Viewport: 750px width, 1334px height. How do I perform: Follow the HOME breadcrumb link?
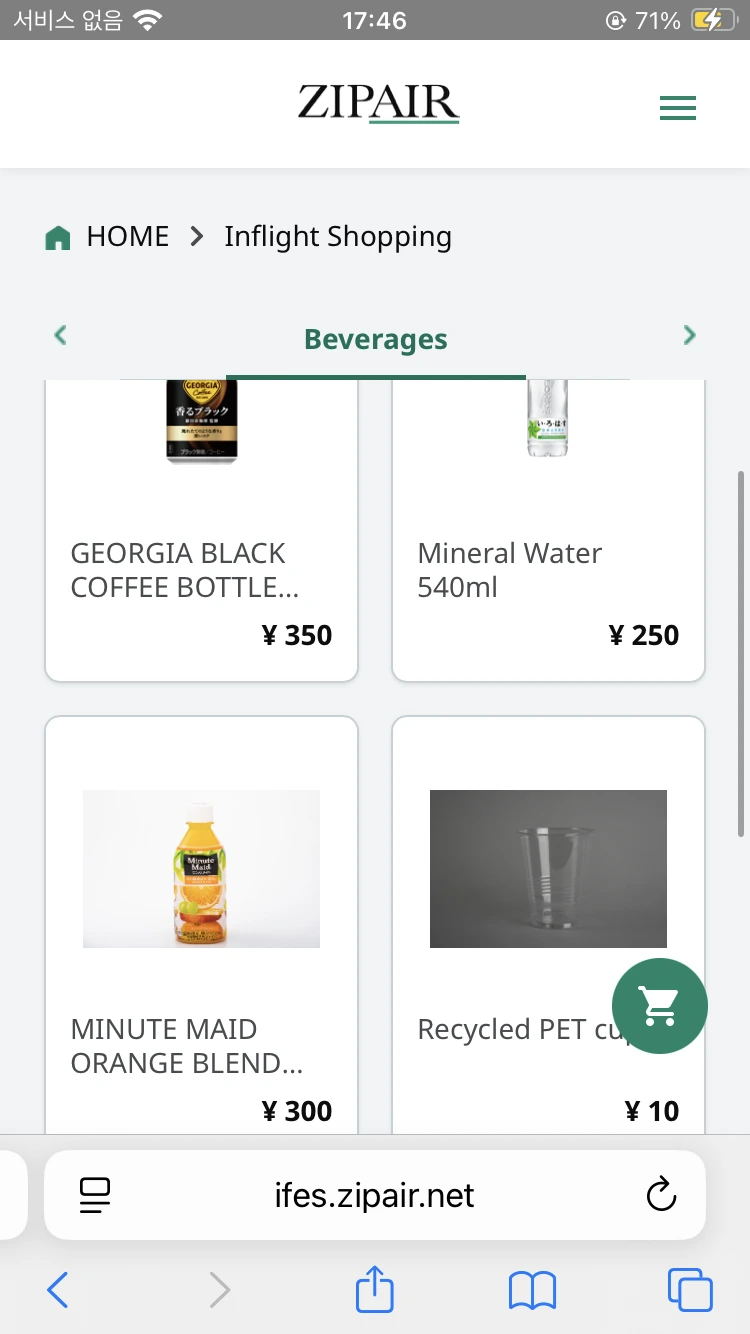pos(128,237)
